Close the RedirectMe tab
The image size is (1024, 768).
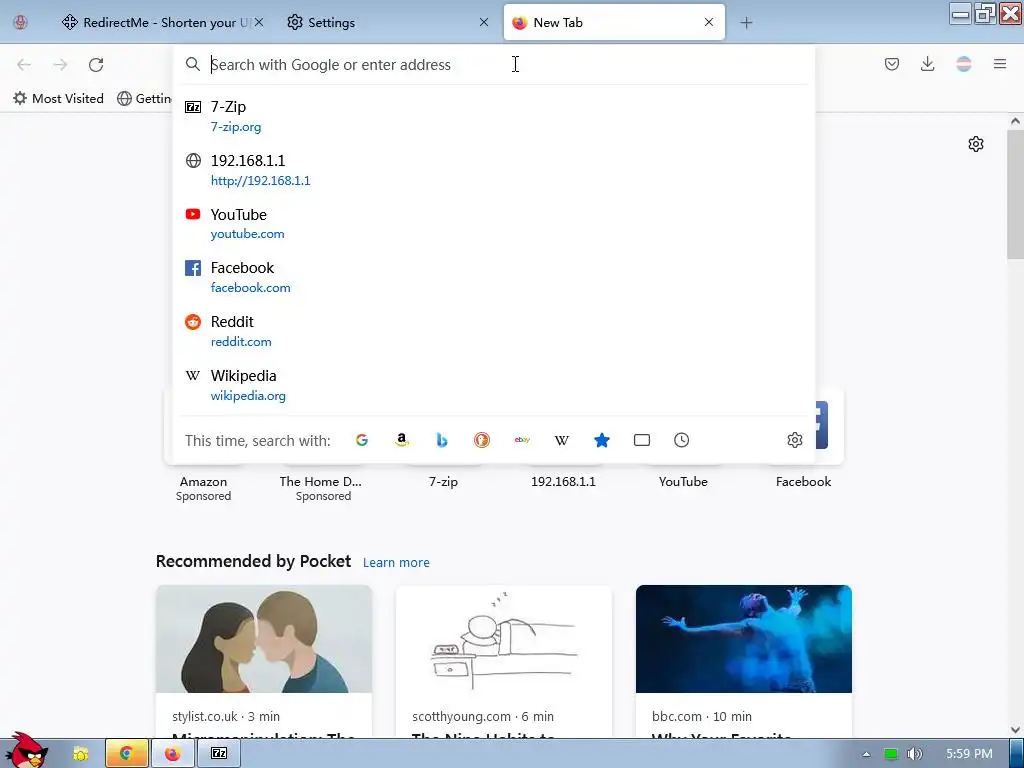259,22
